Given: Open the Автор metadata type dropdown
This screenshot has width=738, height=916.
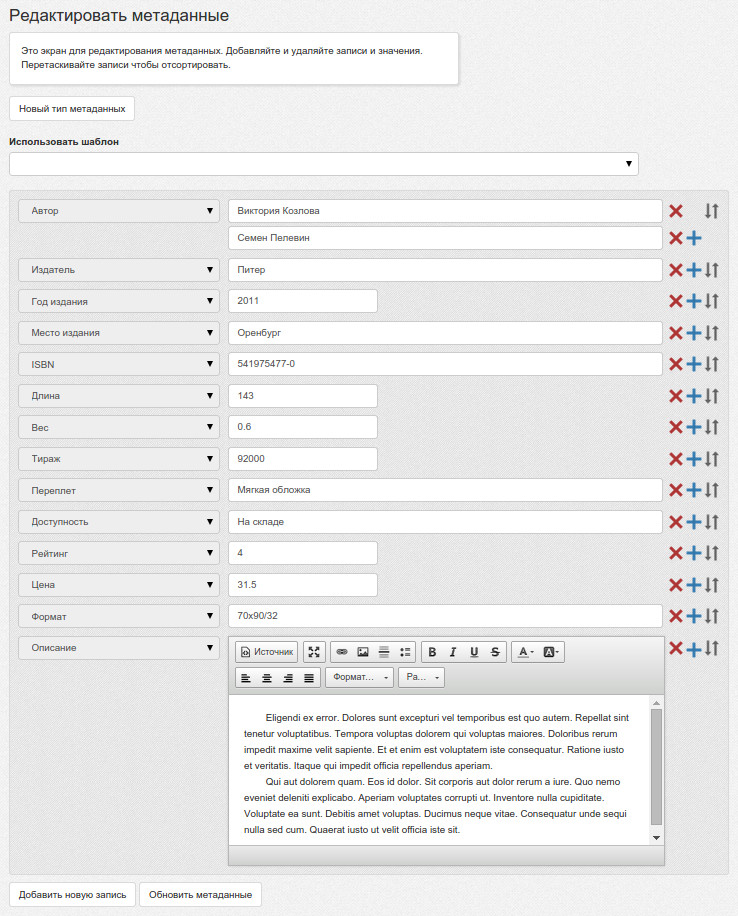Looking at the screenshot, I should [x=118, y=211].
